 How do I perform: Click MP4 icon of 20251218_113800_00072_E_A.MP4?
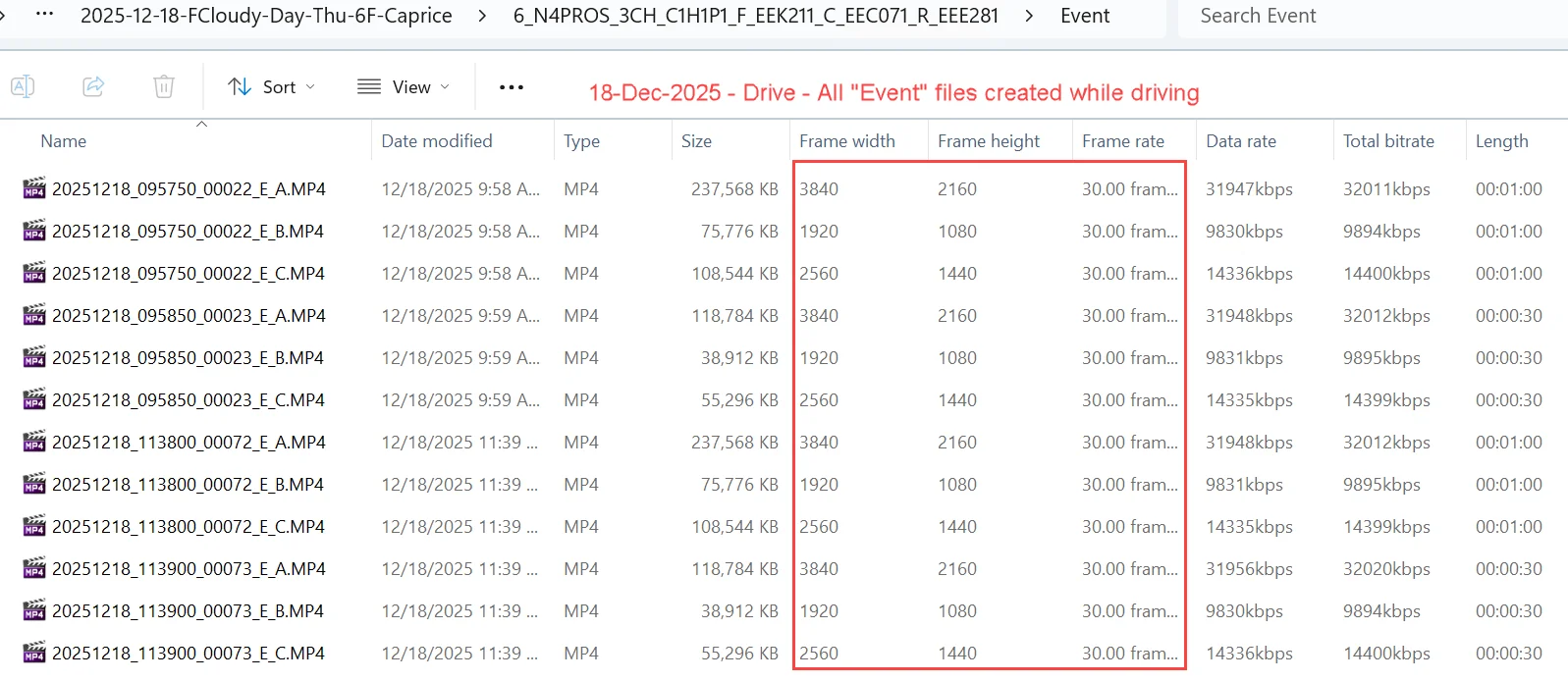pyautogui.click(x=34, y=441)
